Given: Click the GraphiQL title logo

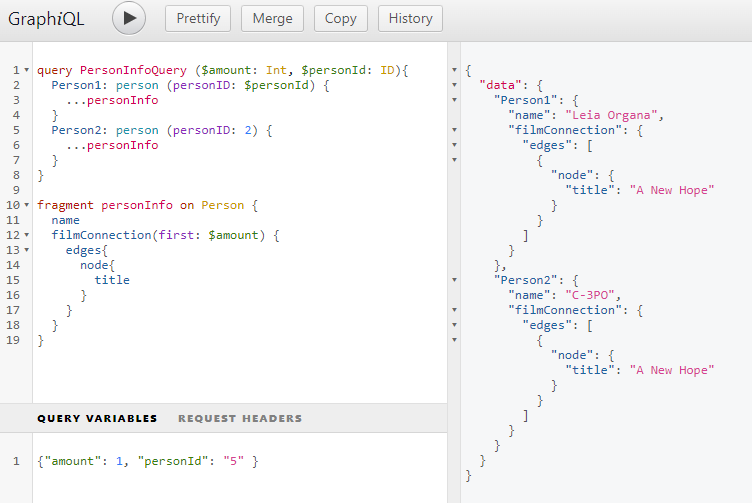Looking at the screenshot, I should tap(46, 19).
